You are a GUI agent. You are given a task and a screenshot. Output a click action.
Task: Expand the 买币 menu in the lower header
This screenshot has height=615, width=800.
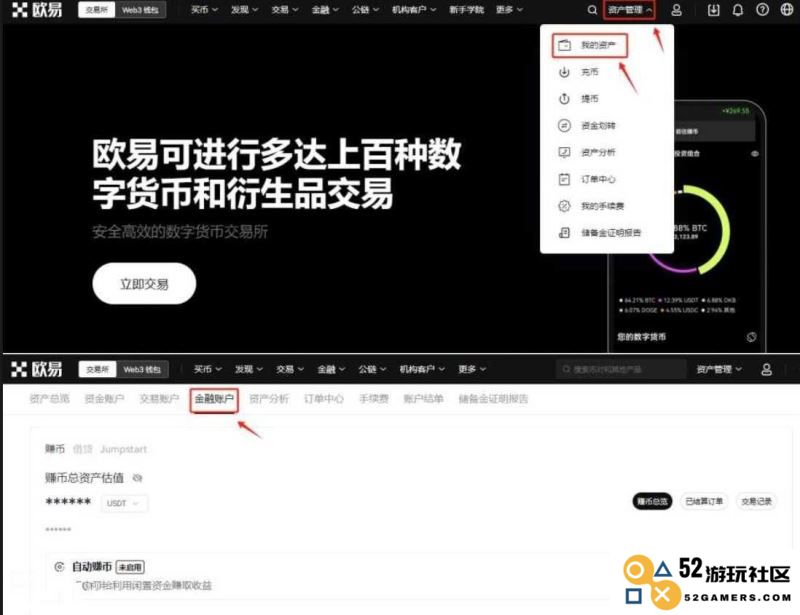[207, 369]
